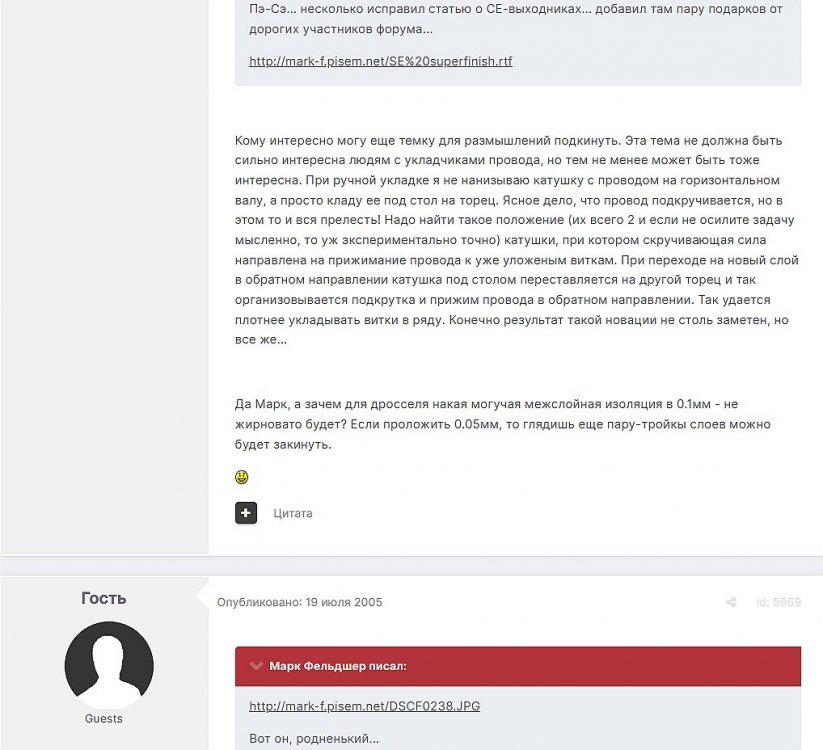Viewport: 823px width, 750px height.
Task: Click the paragraph starting Да Марк
Action: [x=502, y=403]
